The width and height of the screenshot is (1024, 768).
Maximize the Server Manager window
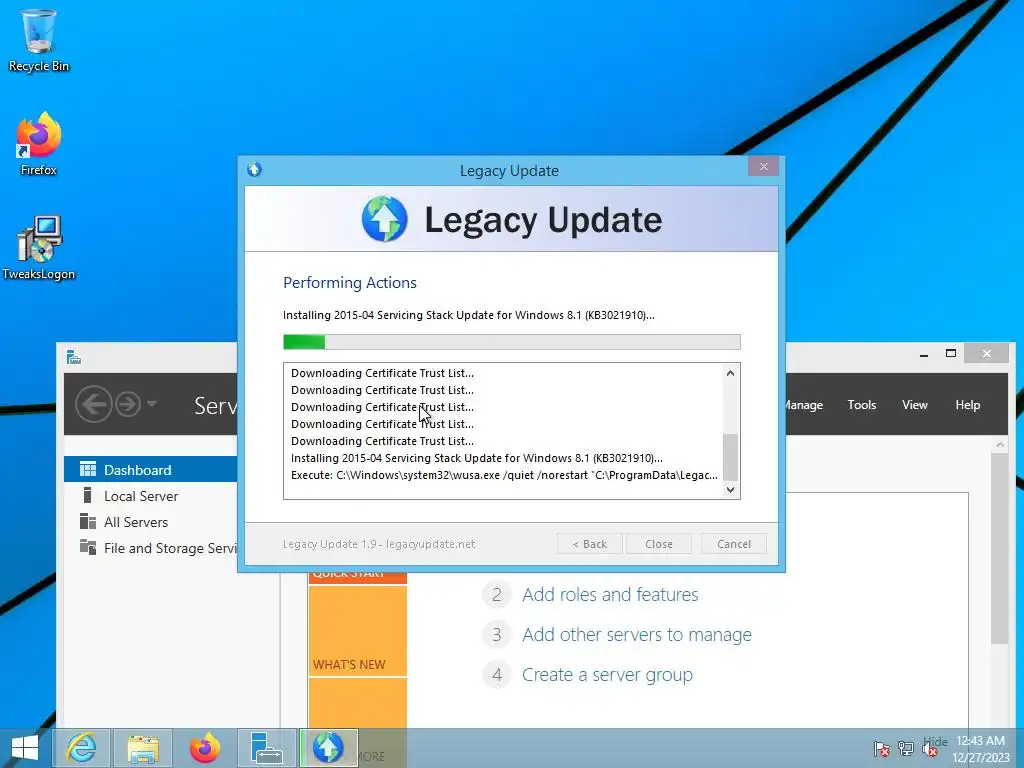[951, 353]
